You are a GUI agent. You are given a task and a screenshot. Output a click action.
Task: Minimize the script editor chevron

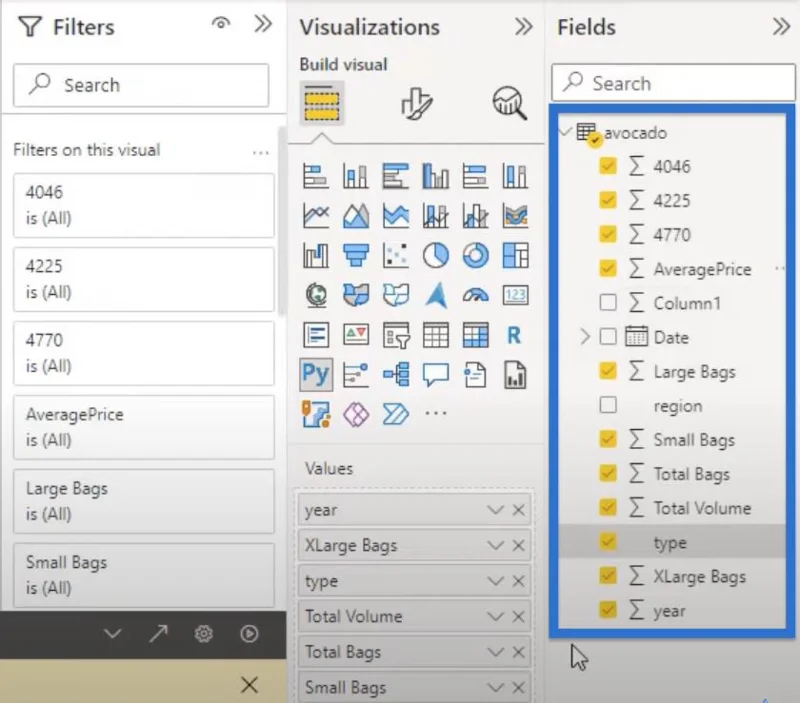click(112, 634)
